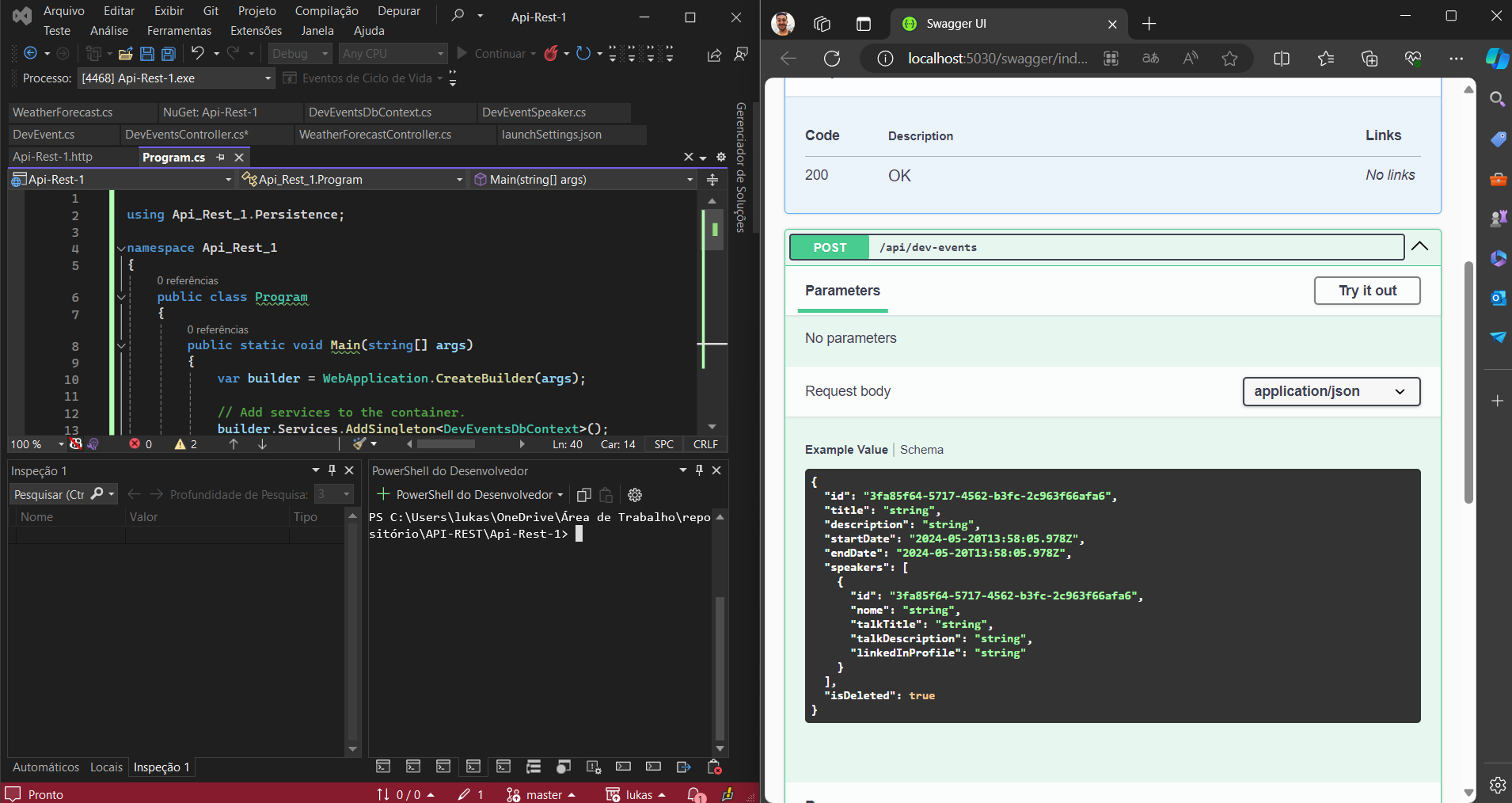Viewport: 1512px width, 803px height.
Task: Open Edge translate icon in address bar
Action: tap(1151, 59)
